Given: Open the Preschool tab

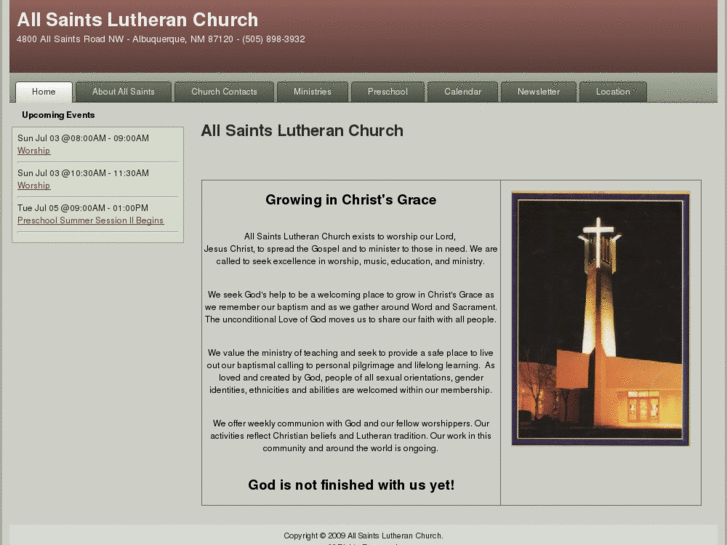Looking at the screenshot, I should pyautogui.click(x=388, y=92).
